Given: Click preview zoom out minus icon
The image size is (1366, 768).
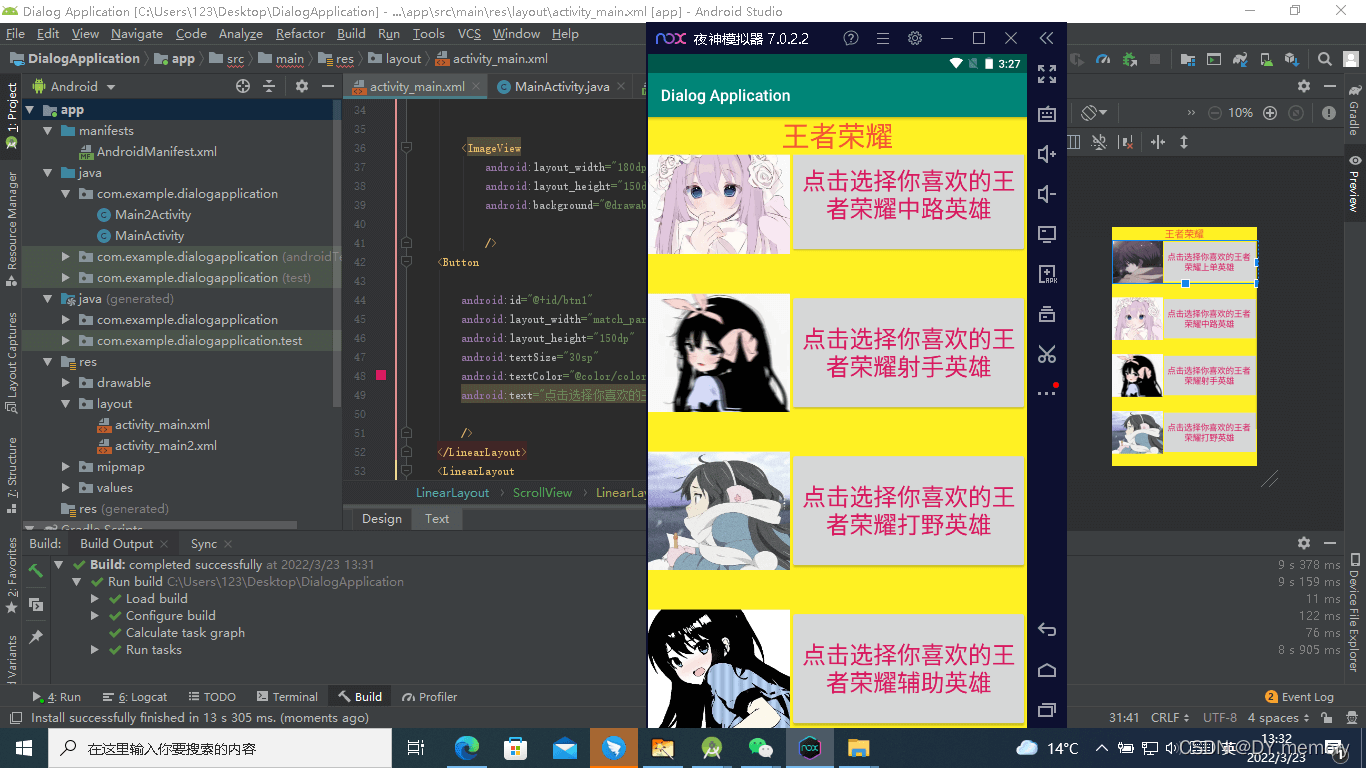Looking at the screenshot, I should tap(1215, 113).
